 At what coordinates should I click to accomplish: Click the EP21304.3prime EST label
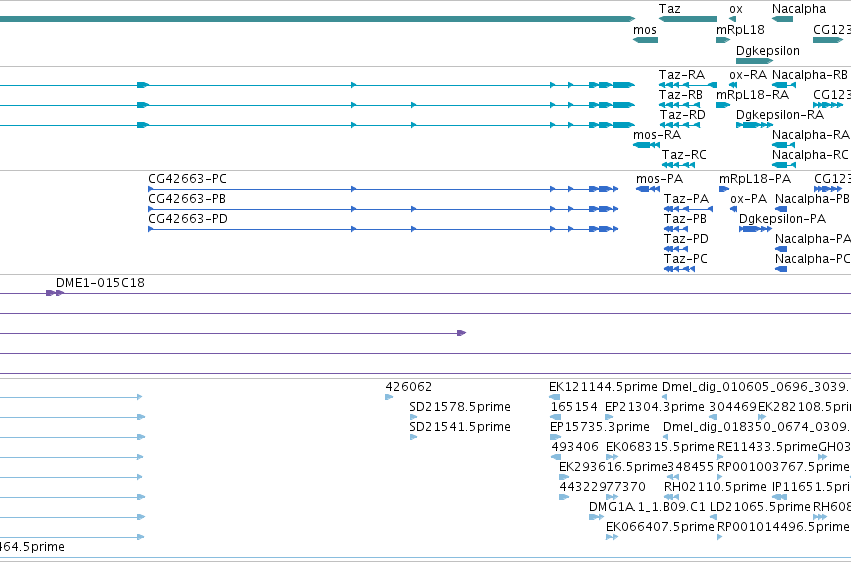(x=655, y=407)
